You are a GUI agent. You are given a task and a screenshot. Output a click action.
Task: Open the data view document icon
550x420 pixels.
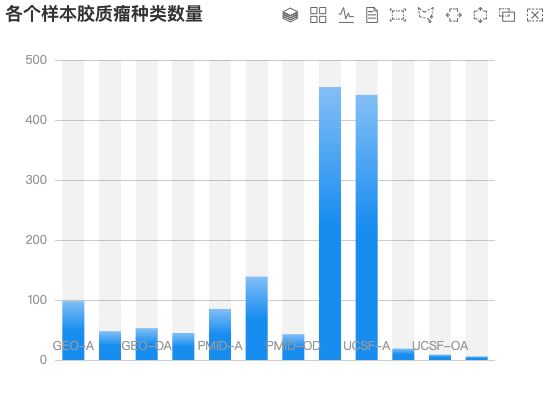(372, 15)
